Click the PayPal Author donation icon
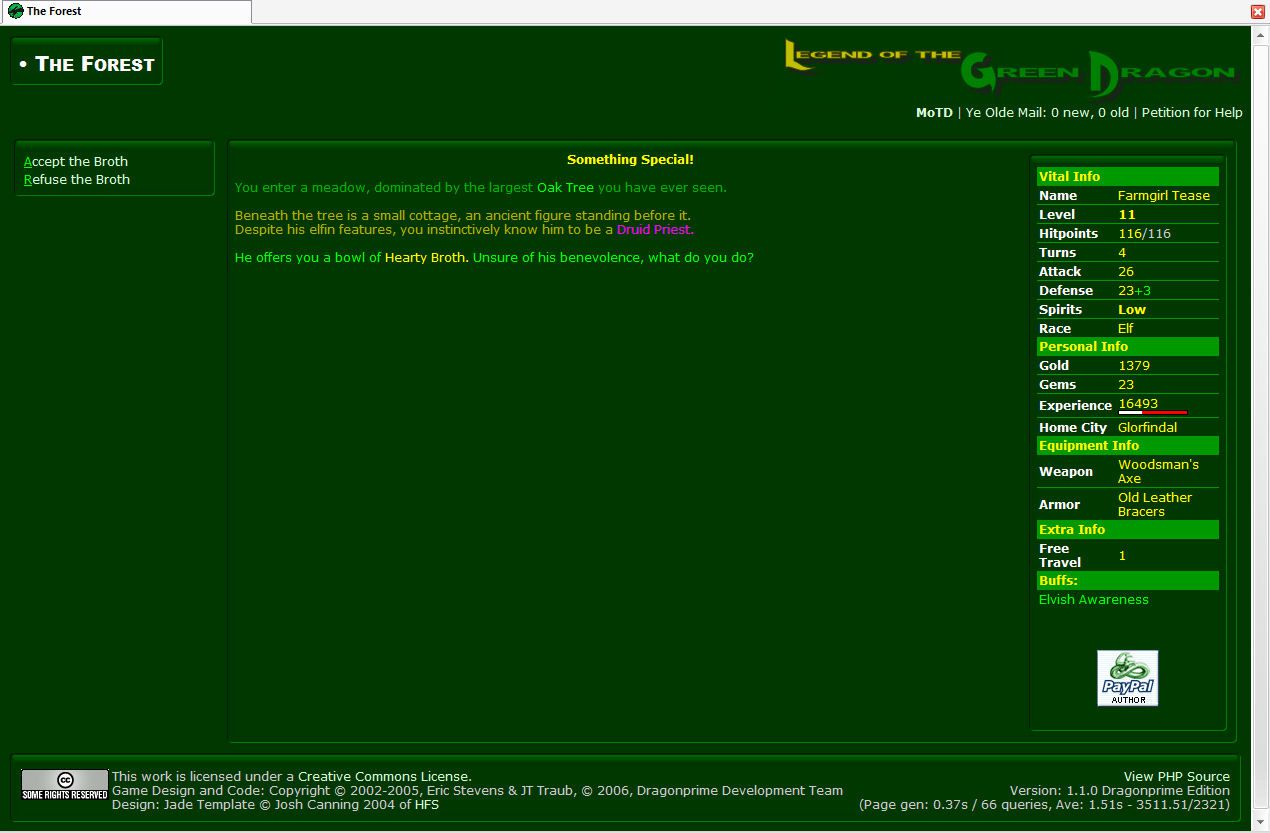This screenshot has height=833, width=1270. pos(1127,678)
